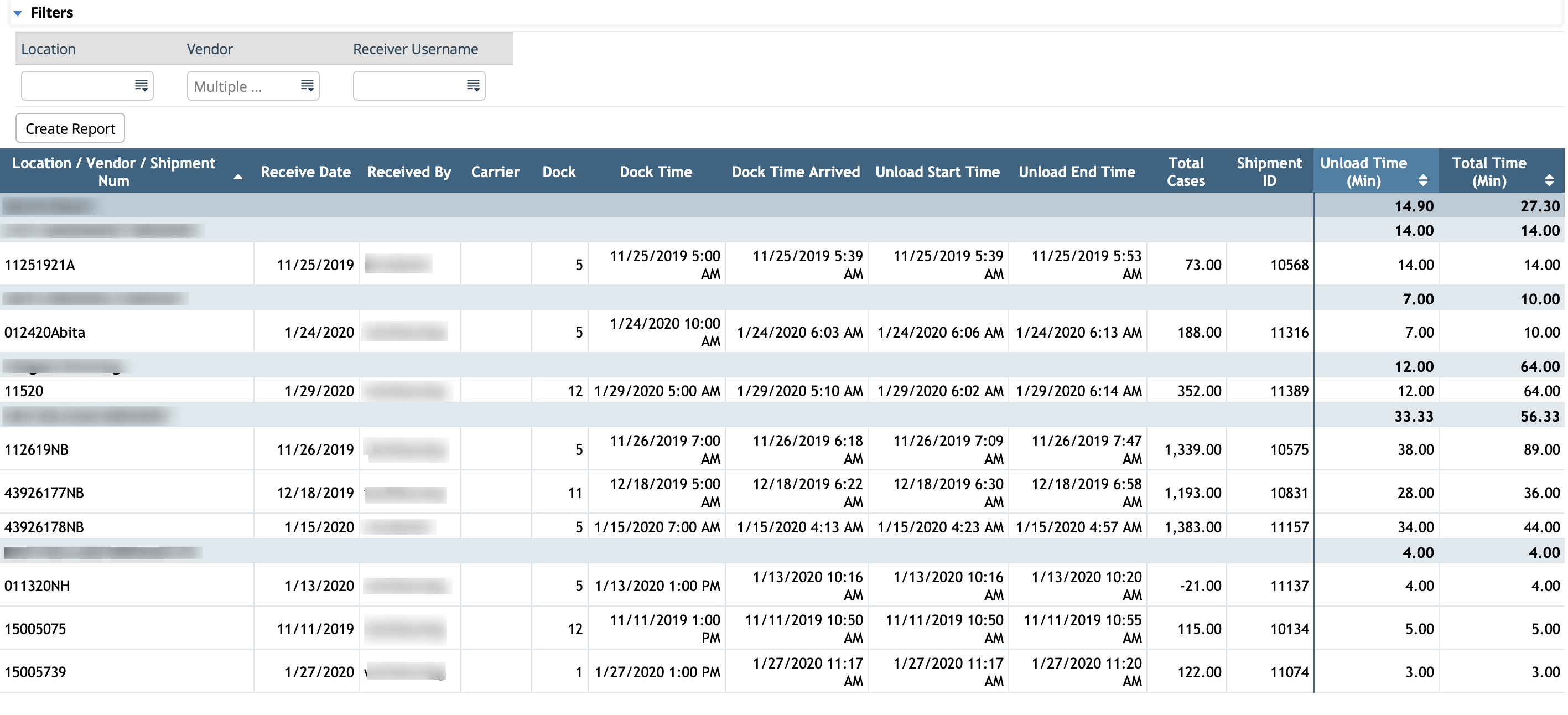Screen dimensions: 1568x715
Task: Open the Vendor filter picker icon
Action: (308, 85)
